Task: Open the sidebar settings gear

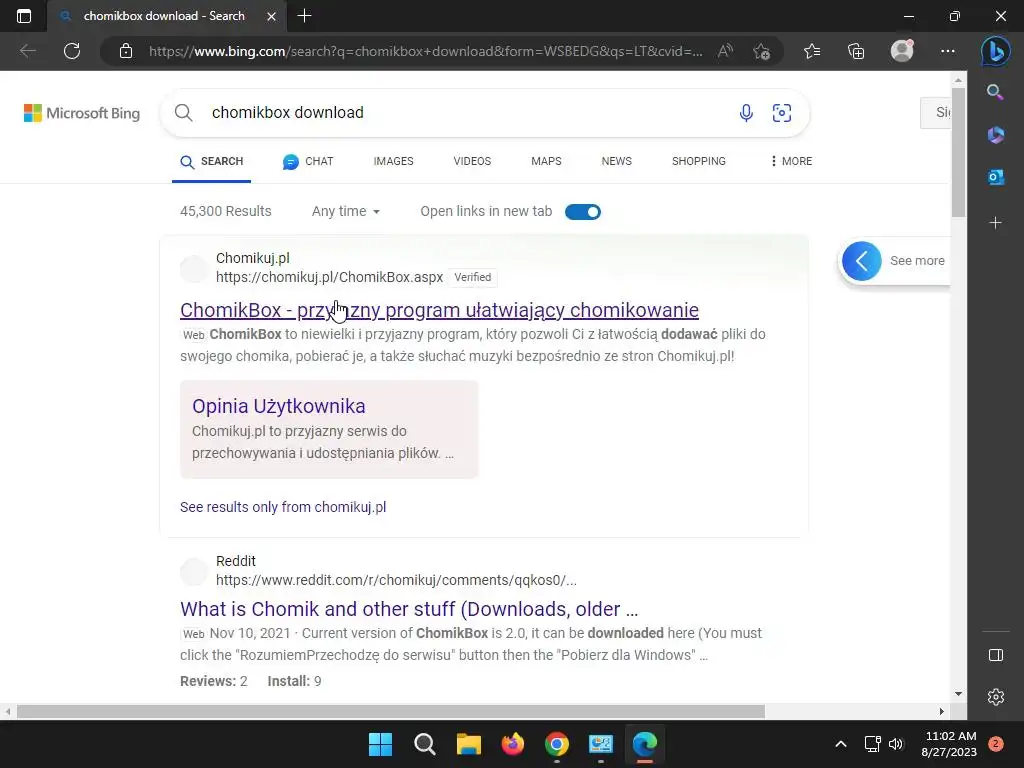Action: (x=995, y=697)
